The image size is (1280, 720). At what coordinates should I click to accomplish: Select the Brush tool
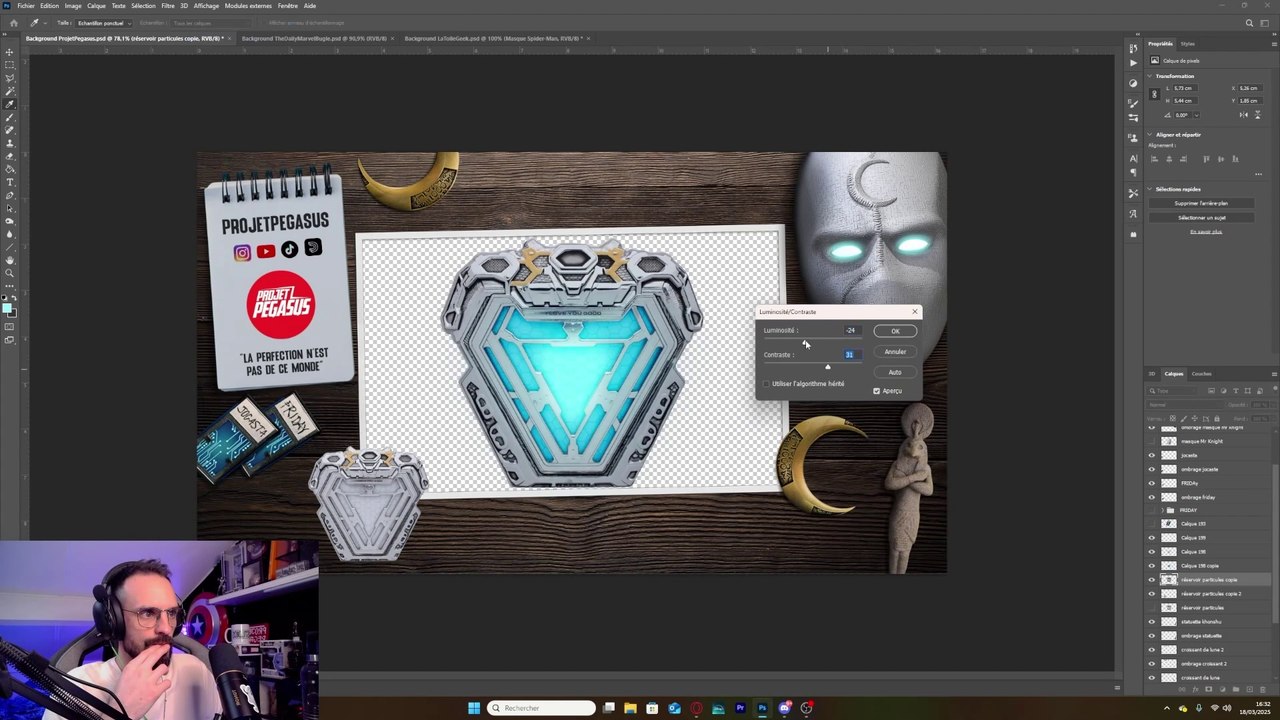[10, 117]
